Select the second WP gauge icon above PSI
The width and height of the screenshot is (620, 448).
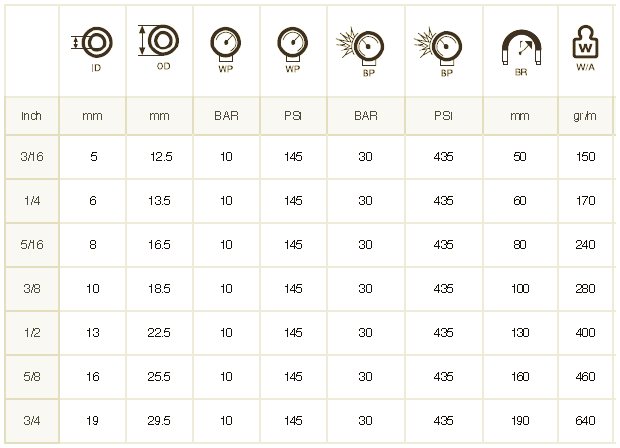293,44
